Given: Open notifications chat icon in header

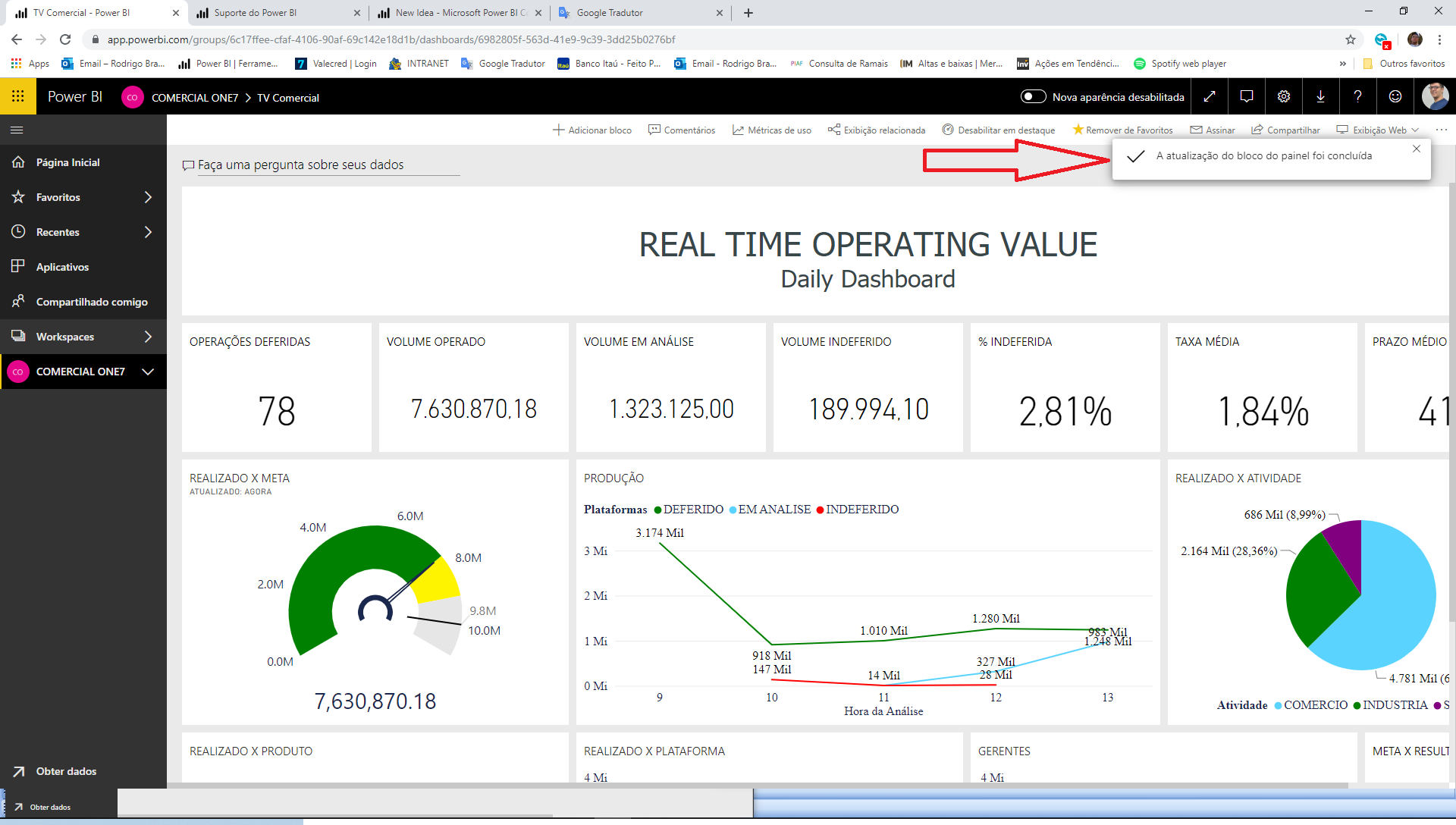Looking at the screenshot, I should (x=1247, y=96).
